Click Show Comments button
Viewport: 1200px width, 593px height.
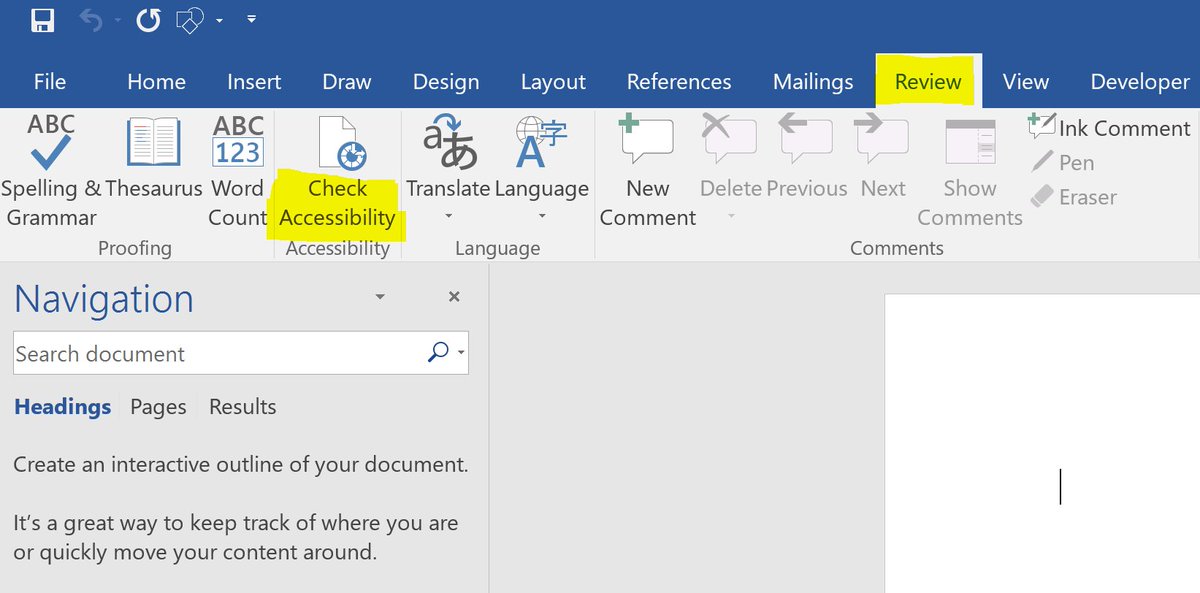[969, 172]
